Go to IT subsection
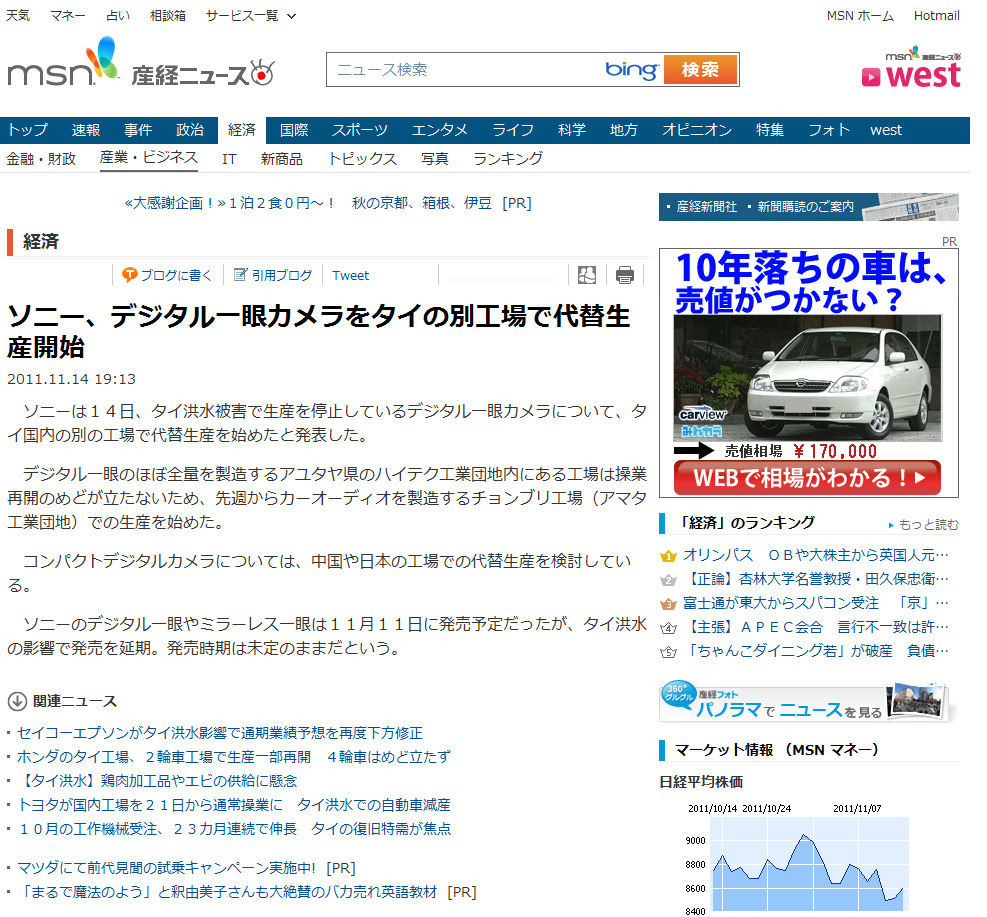The height and width of the screenshot is (917, 987). 229,159
